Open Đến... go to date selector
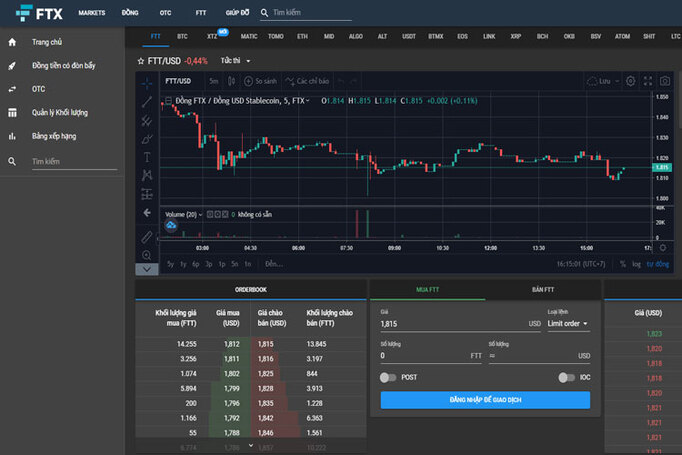The height and width of the screenshot is (455, 682). (x=274, y=264)
